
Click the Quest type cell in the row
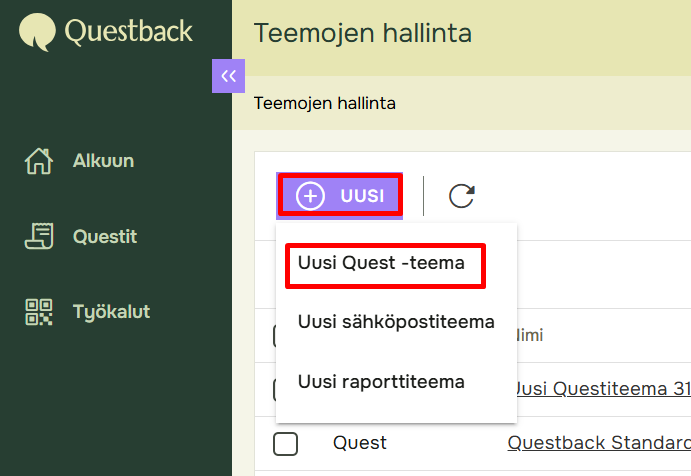[360, 443]
